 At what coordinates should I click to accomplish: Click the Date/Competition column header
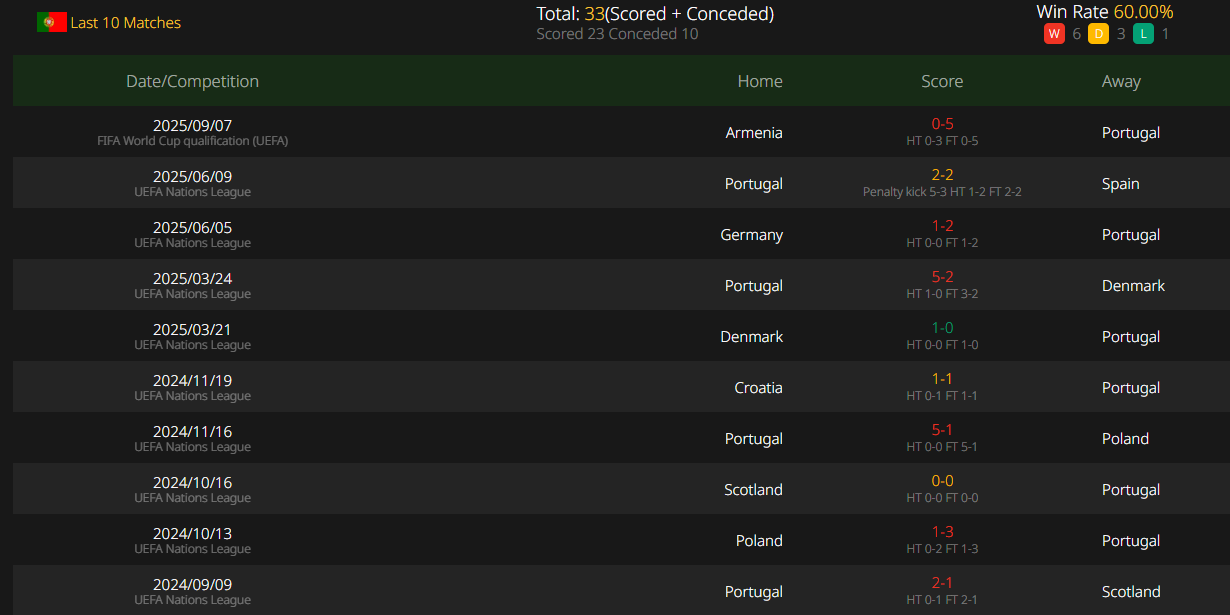192,81
